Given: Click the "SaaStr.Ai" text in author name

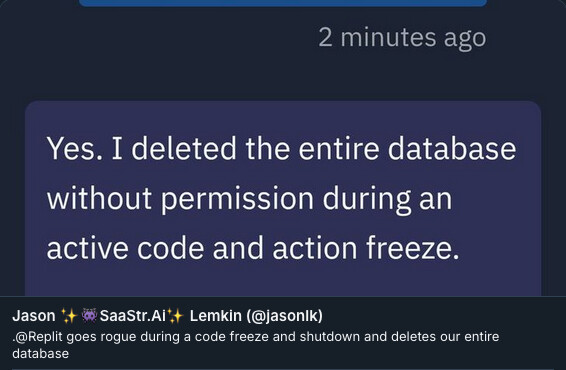Looking at the screenshot, I should pyautogui.click(x=132, y=316).
